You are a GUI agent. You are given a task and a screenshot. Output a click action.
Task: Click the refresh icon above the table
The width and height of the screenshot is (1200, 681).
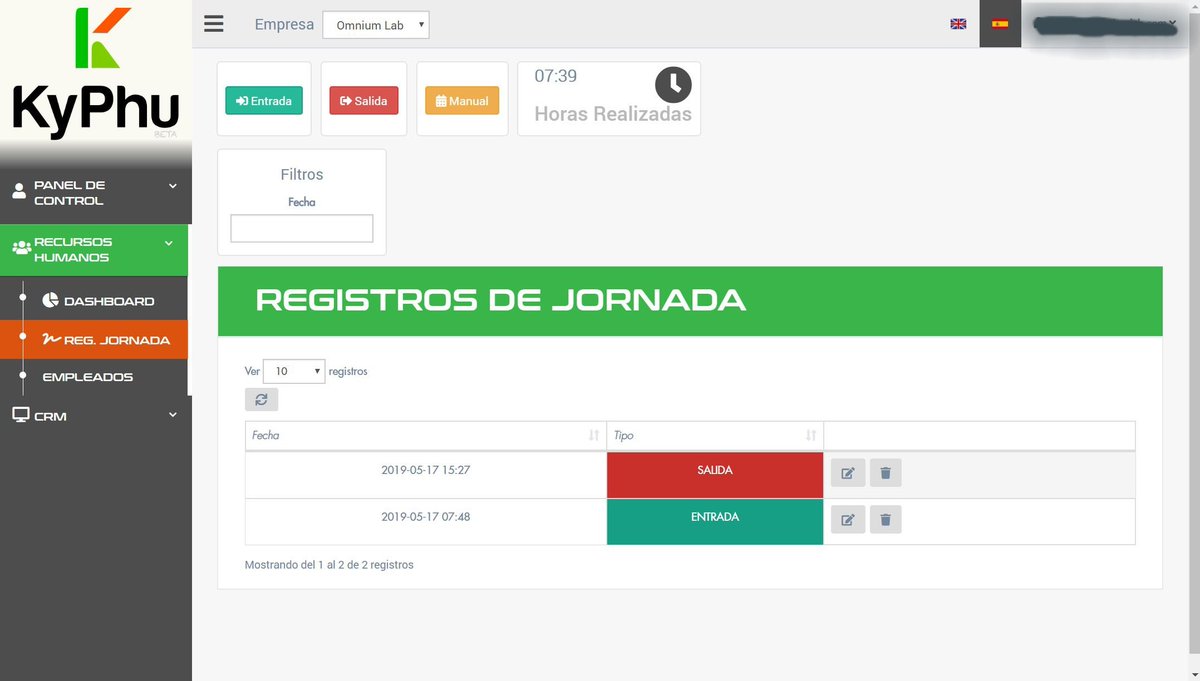(261, 399)
